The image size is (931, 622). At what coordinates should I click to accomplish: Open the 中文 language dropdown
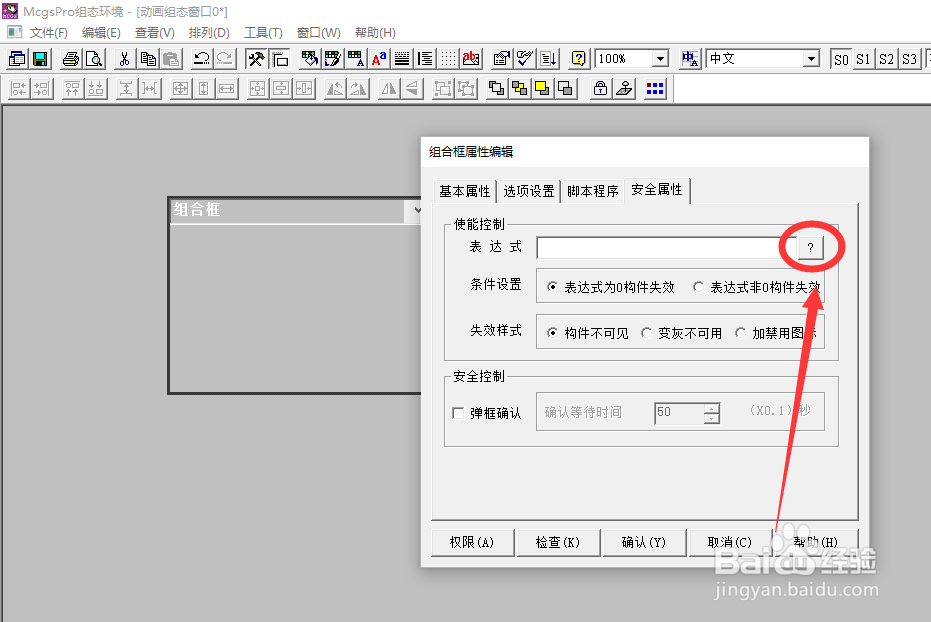(x=811, y=59)
